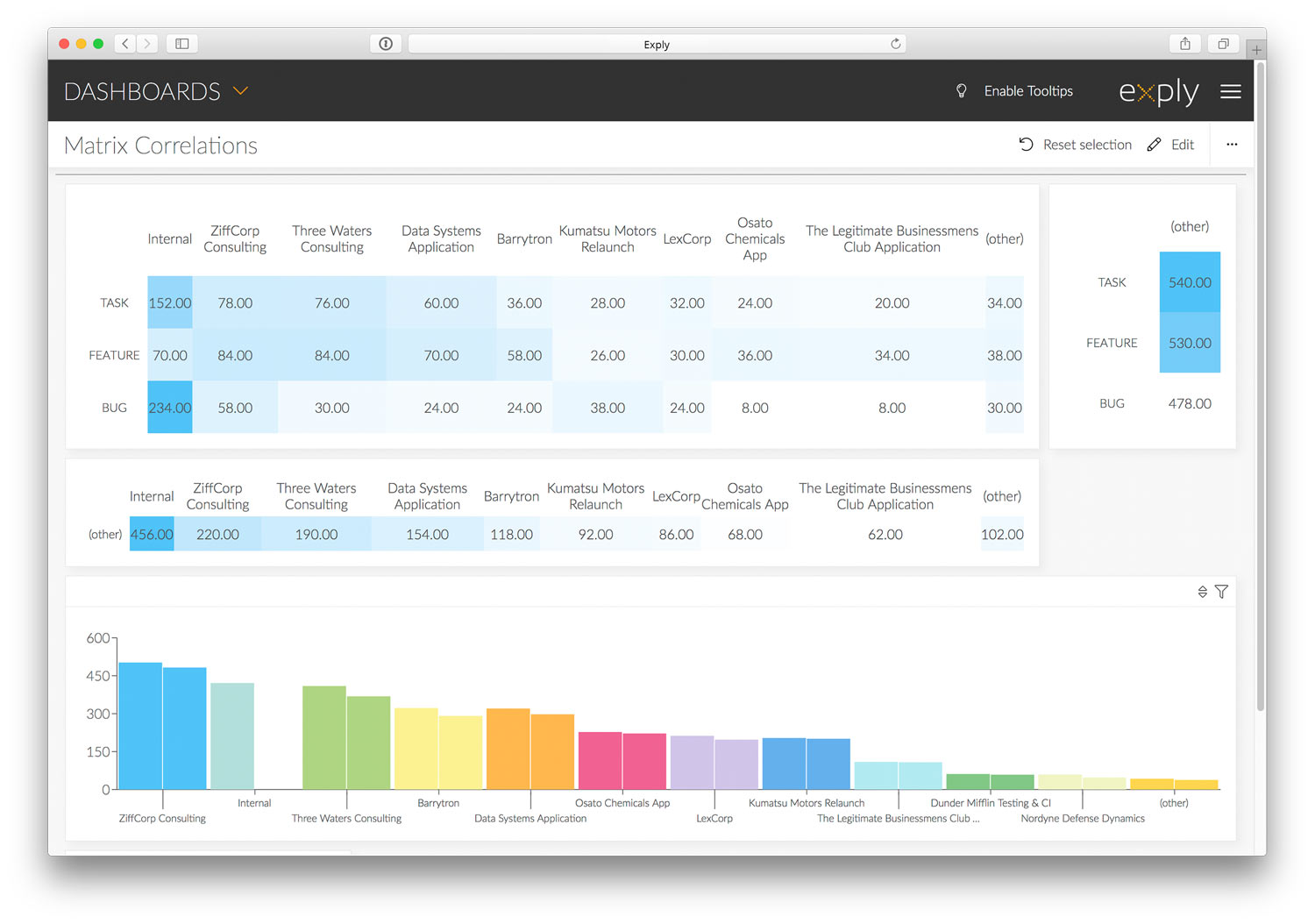The image size is (1315, 924).
Task: Select the (other) total cell 102.00
Action: pos(1002,534)
